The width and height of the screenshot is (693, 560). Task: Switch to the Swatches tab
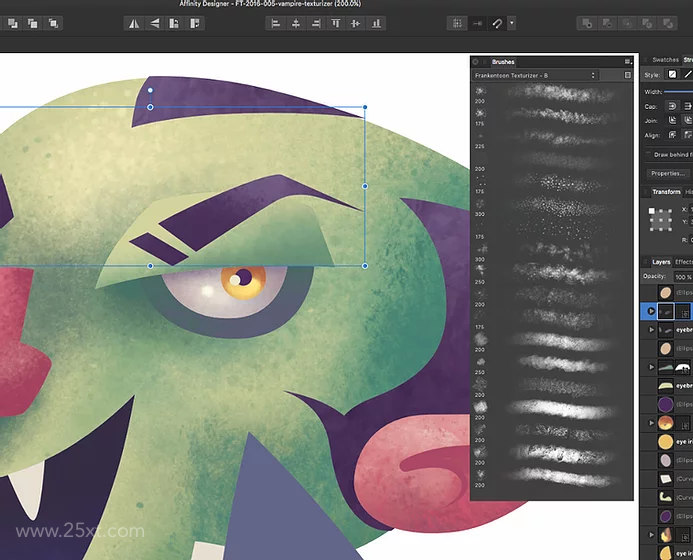click(x=665, y=60)
